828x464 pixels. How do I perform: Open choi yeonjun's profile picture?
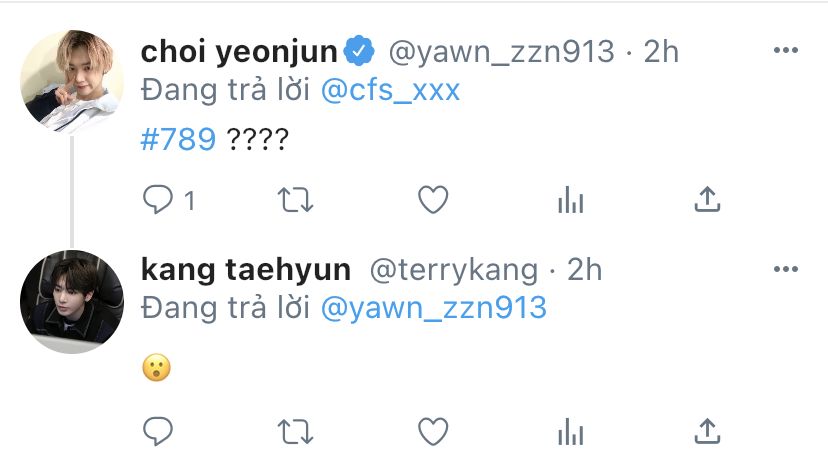pyautogui.click(x=72, y=82)
